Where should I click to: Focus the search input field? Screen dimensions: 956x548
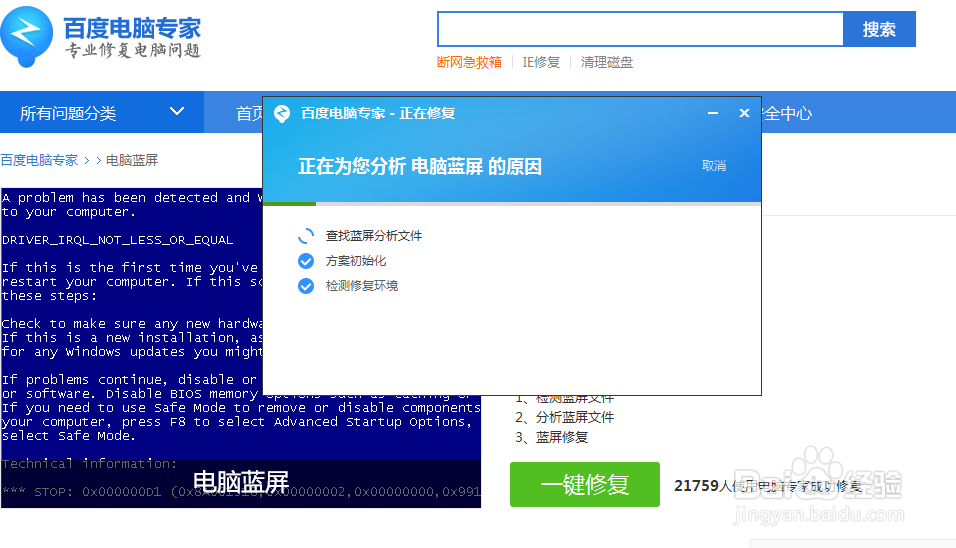tap(640, 29)
